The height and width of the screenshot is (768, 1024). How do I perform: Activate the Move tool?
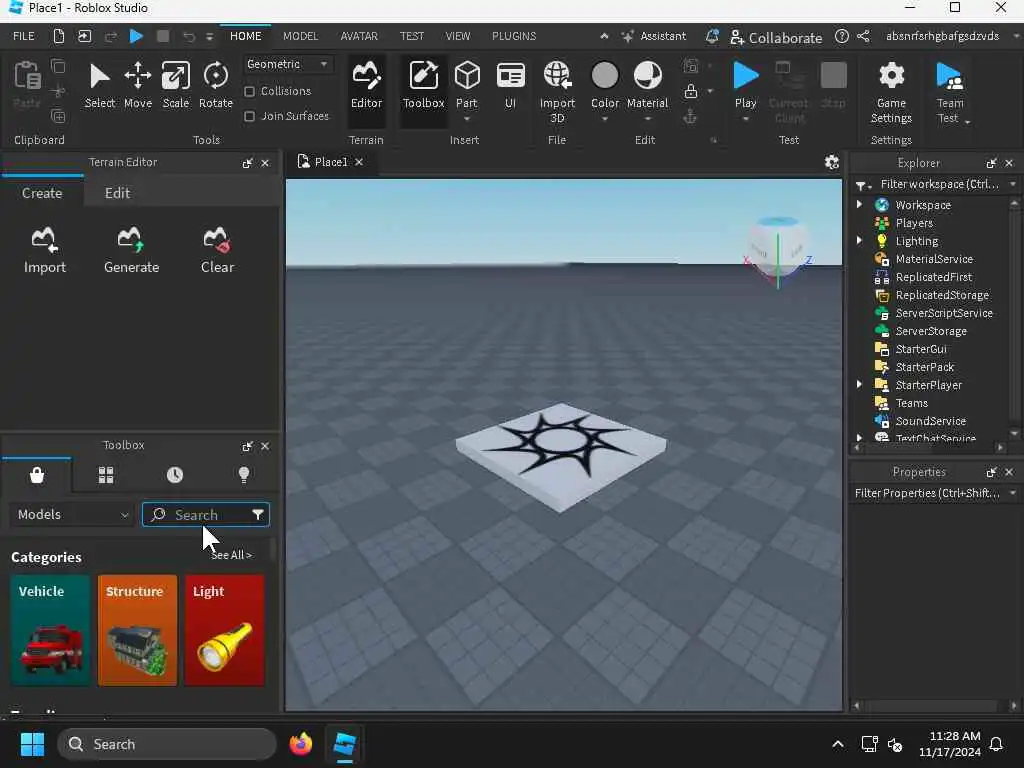click(138, 86)
